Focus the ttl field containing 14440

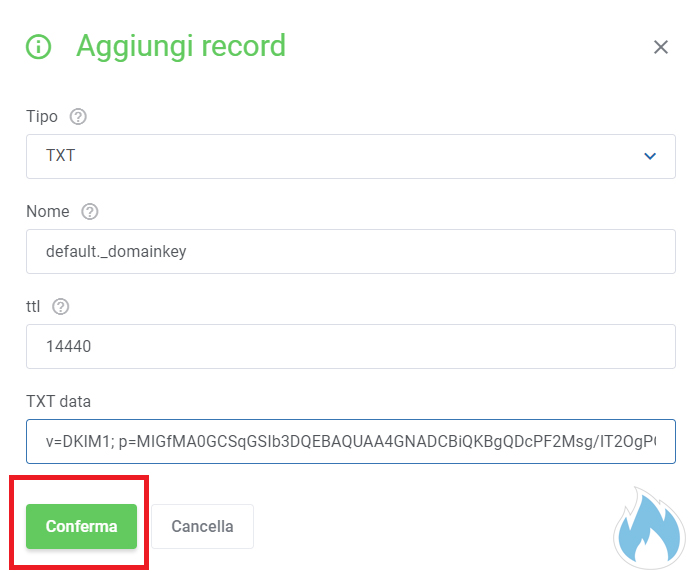[x=350, y=346]
